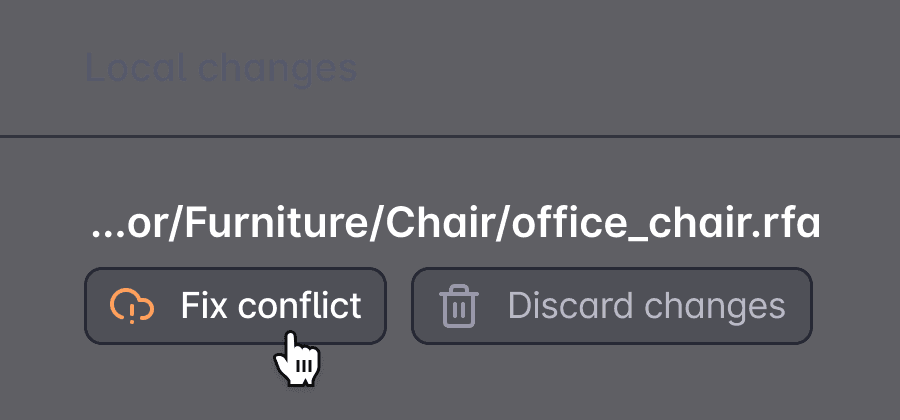Choose Fix conflict under the chair file
Image resolution: width=900 pixels, height=420 pixels.
coord(235,306)
